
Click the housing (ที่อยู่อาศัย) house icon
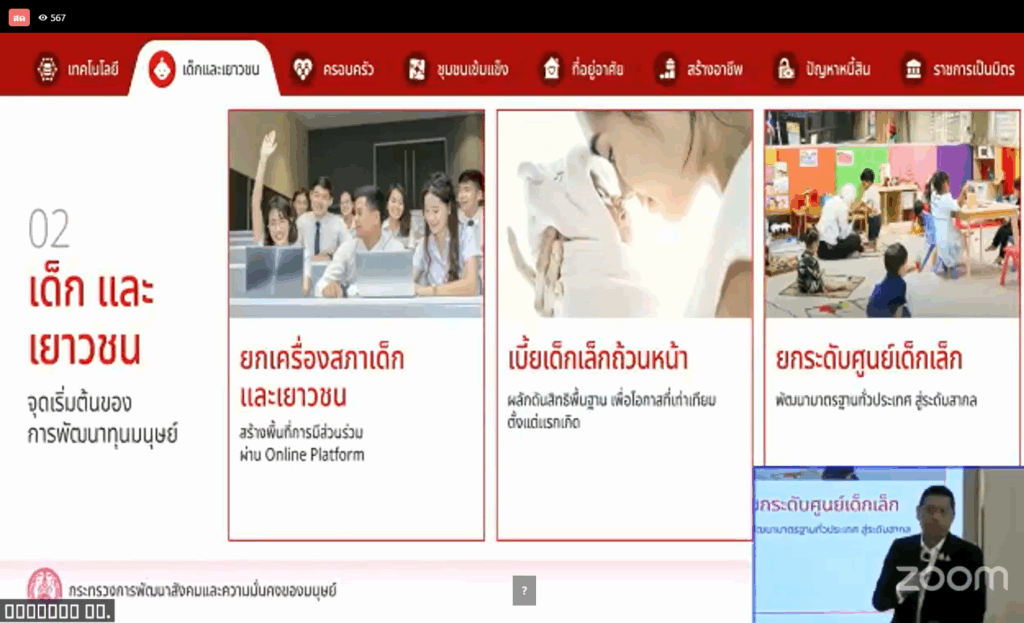[x=551, y=69]
